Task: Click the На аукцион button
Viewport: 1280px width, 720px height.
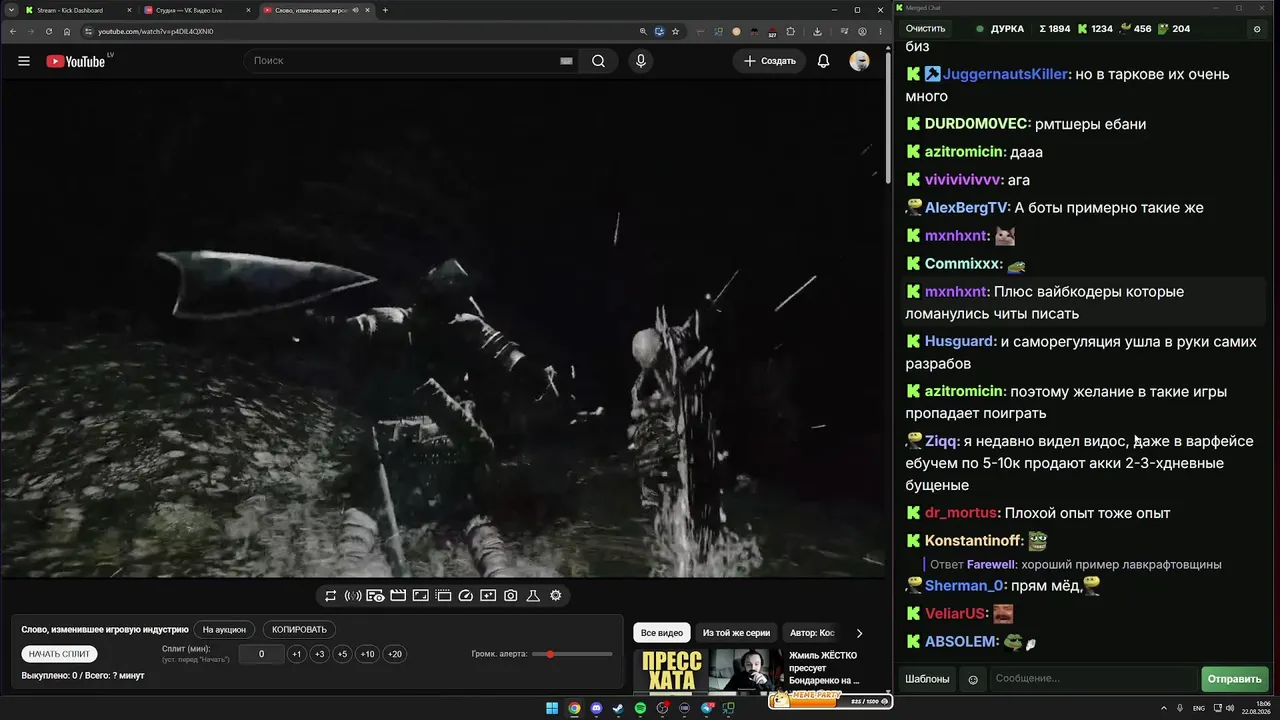Action: [224, 630]
